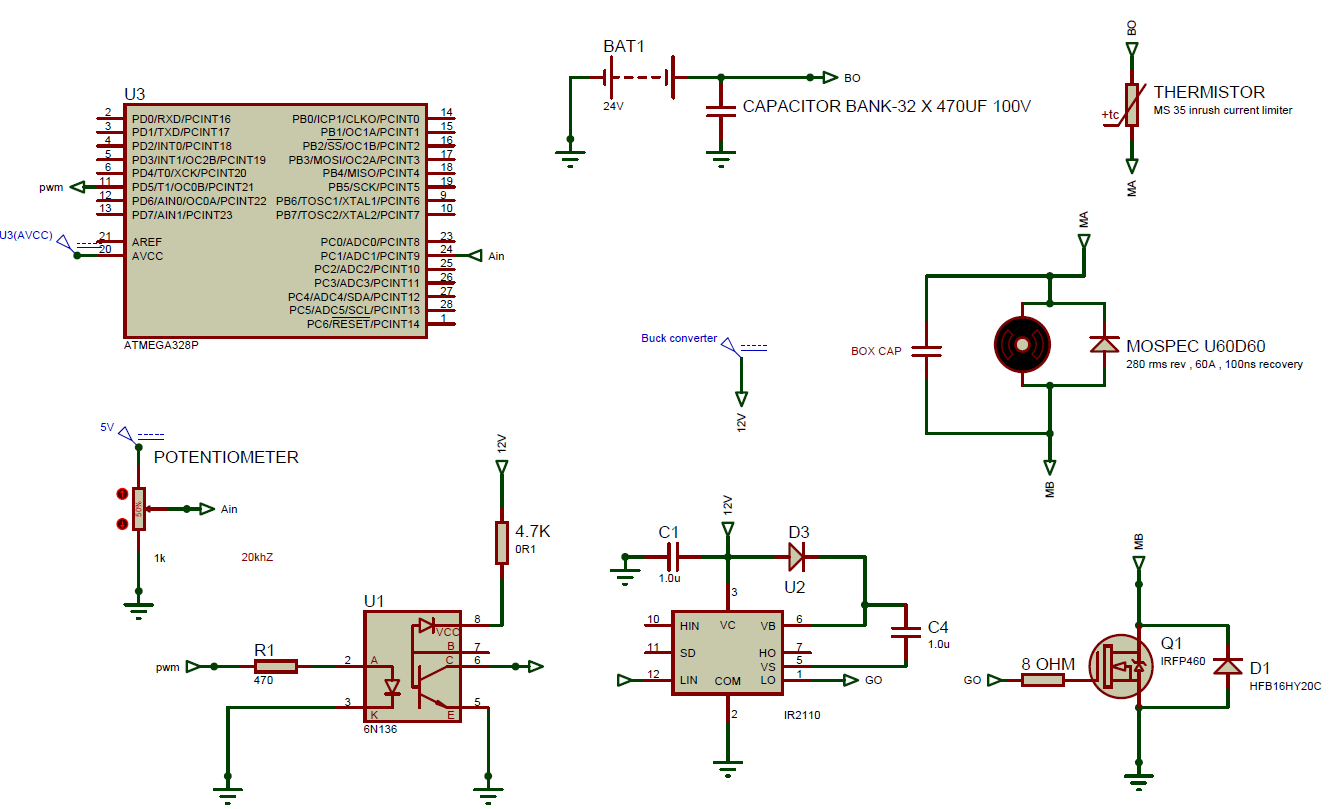Click the potentiometer resistor body

tap(138, 509)
